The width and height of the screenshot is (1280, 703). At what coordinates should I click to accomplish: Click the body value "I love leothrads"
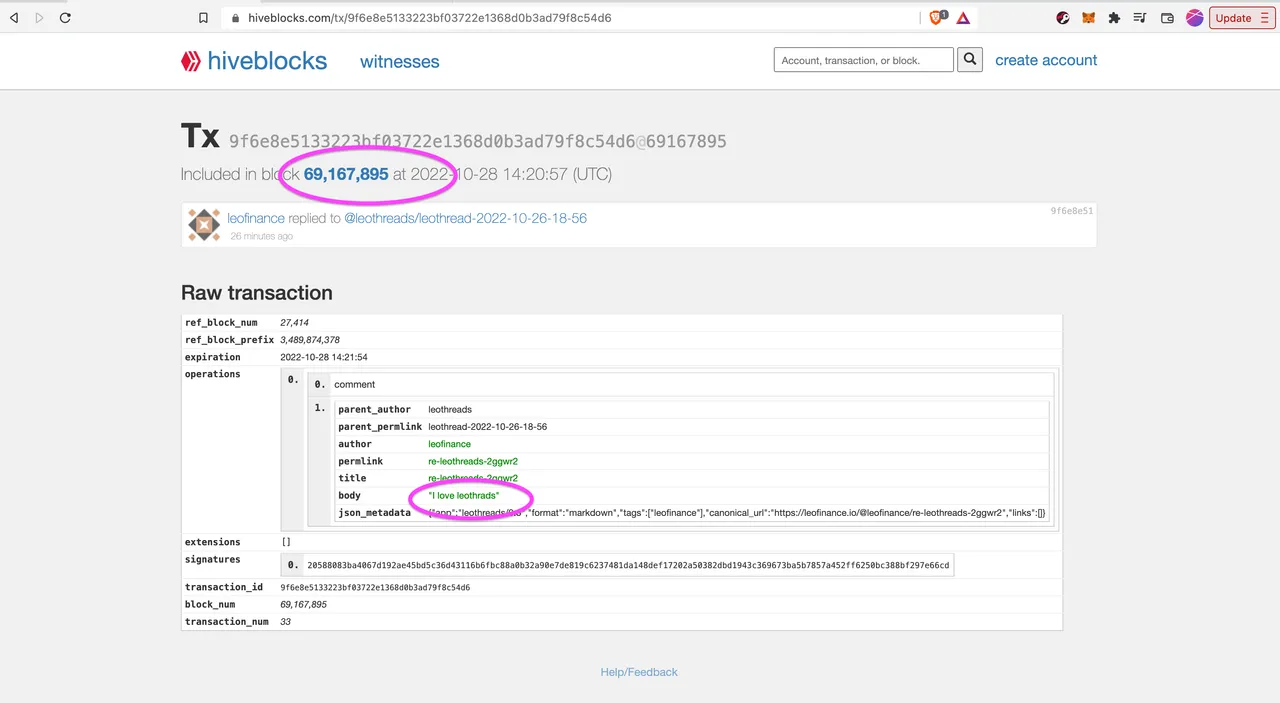coord(463,496)
